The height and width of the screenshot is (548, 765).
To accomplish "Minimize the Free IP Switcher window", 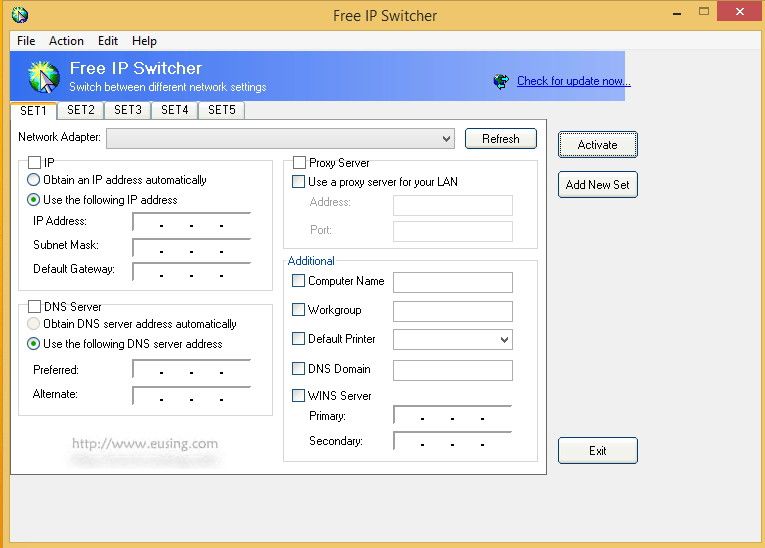I will (677, 13).
